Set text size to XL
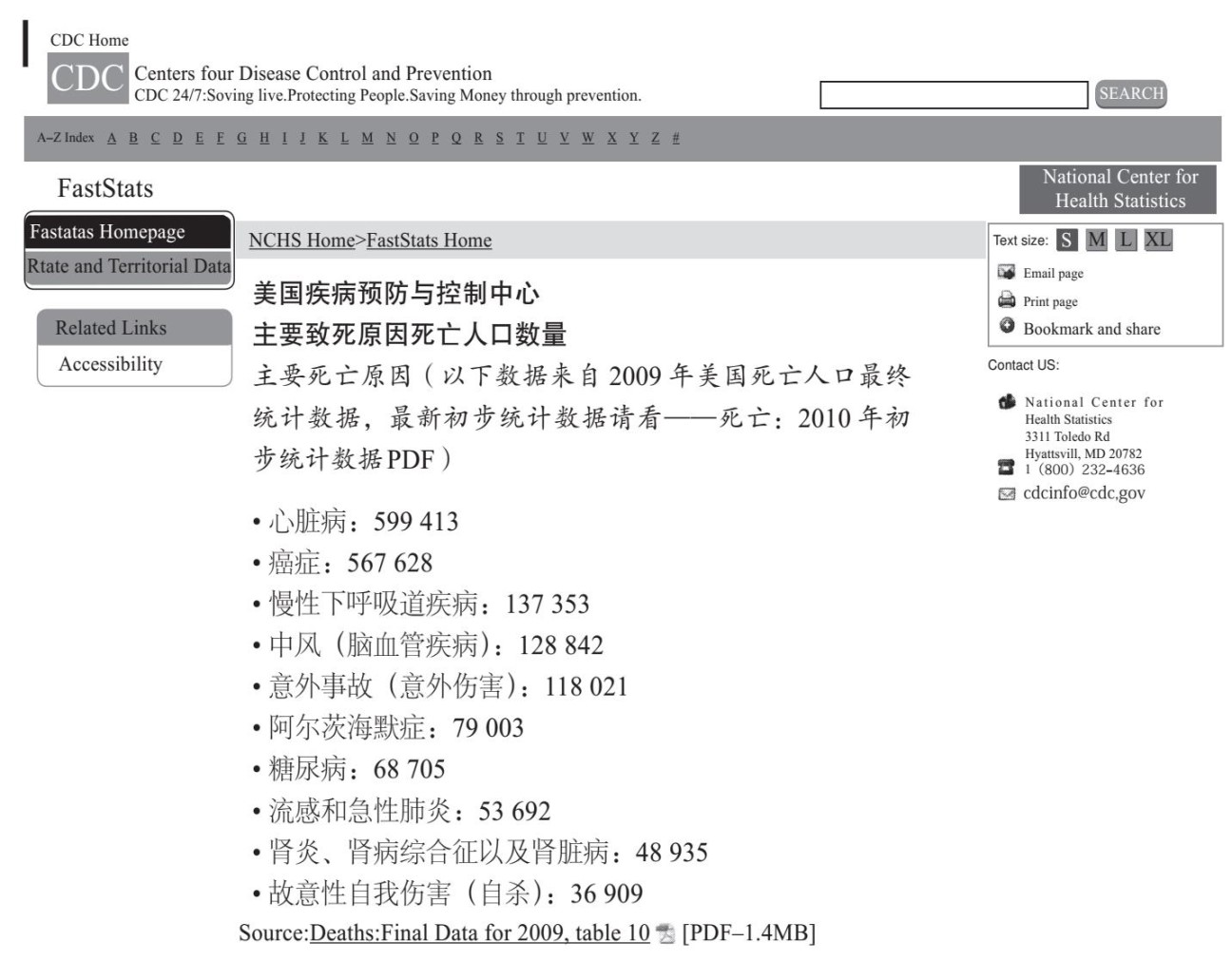 pyautogui.click(x=1158, y=240)
